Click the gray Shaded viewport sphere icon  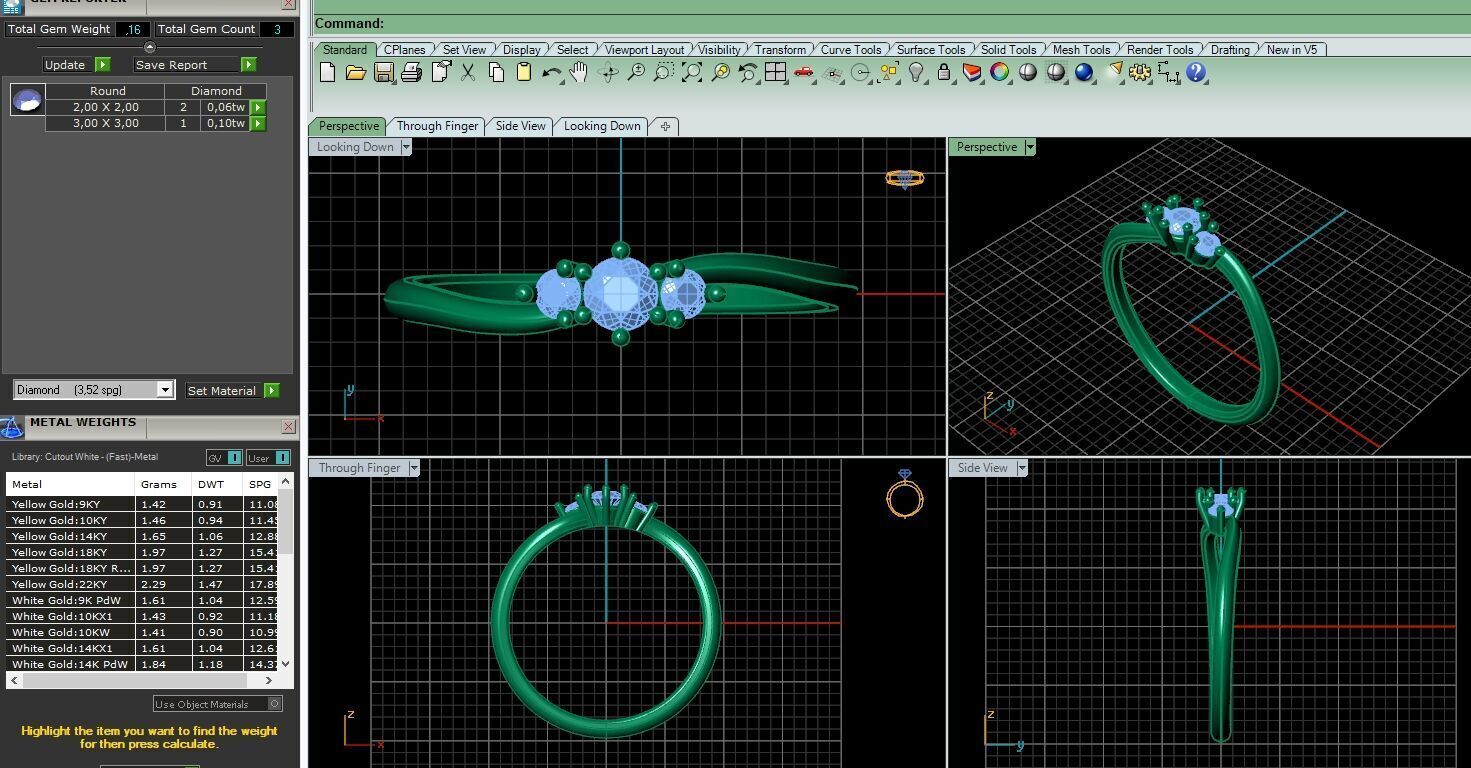click(1027, 72)
